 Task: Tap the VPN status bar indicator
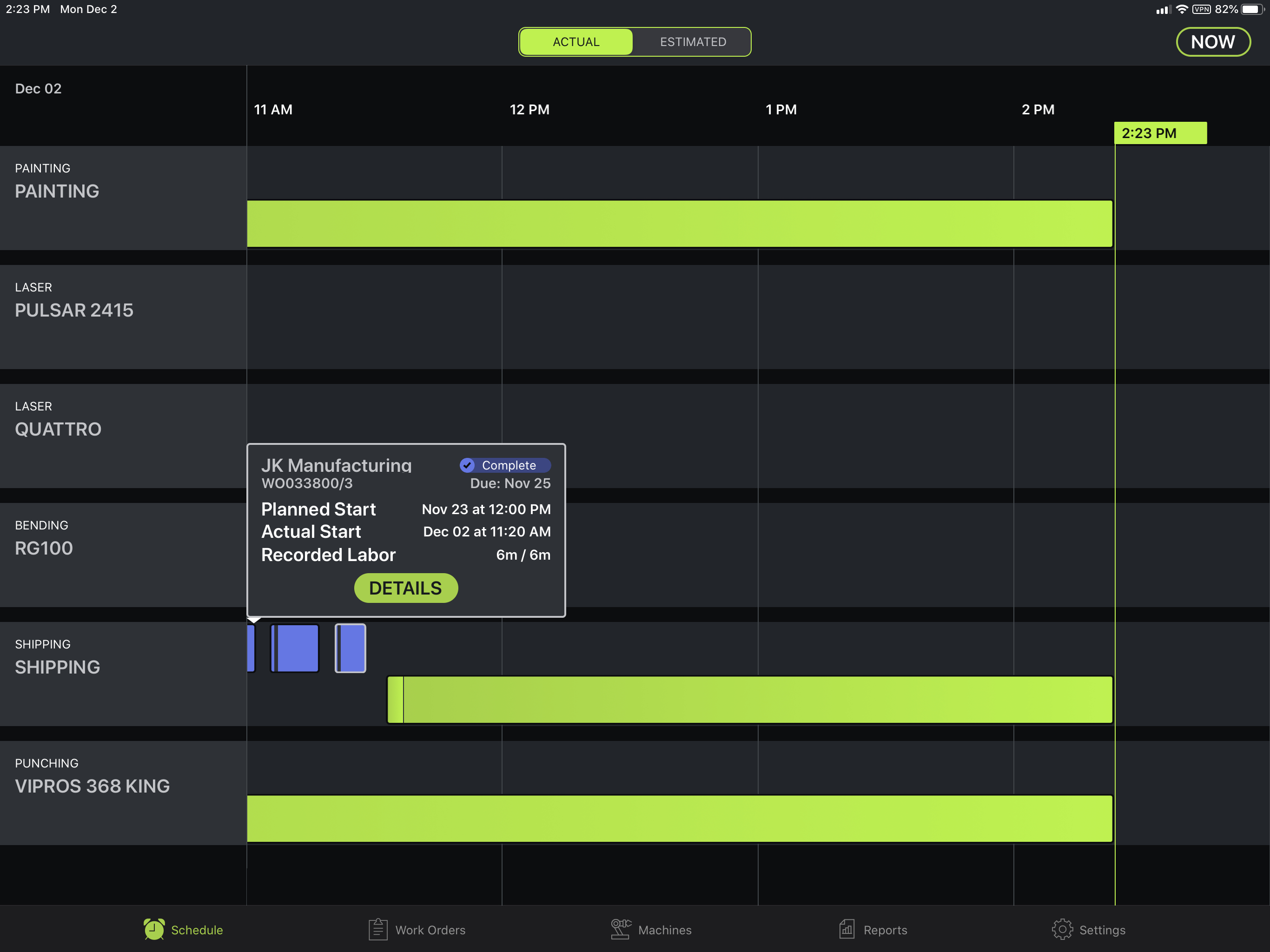(1201, 9)
